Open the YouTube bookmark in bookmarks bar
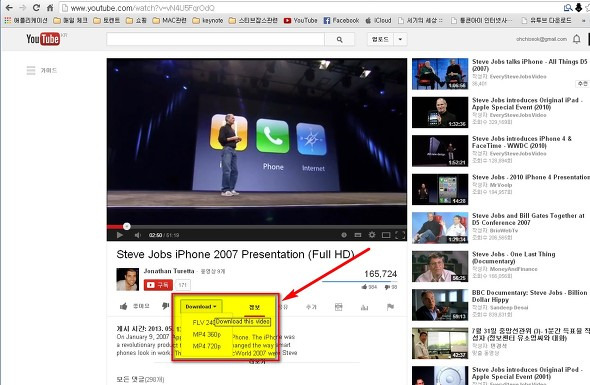Viewport: 590px width, 385px height. coord(300,20)
